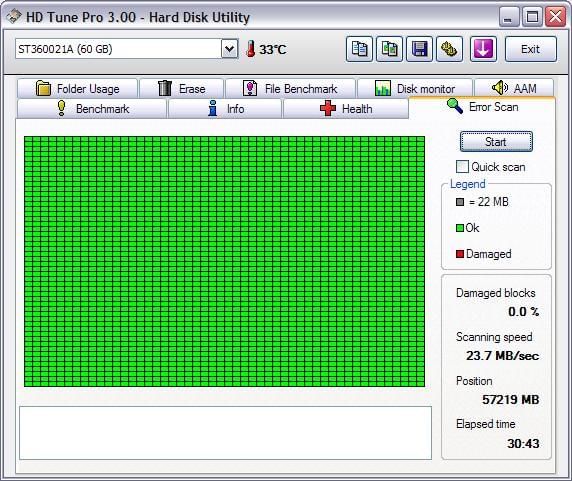
Task: Click the Exit button
Action: 531,49
